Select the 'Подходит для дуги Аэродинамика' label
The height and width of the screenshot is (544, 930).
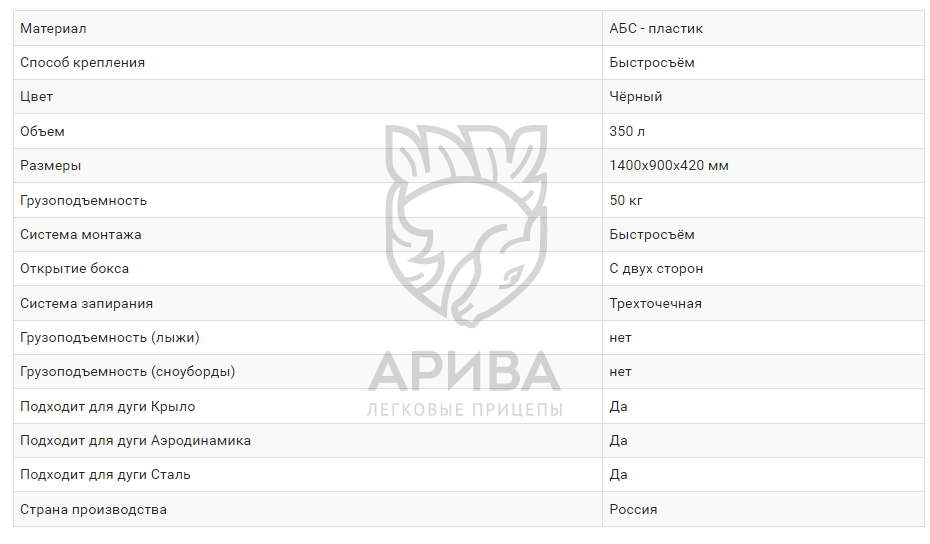point(135,440)
